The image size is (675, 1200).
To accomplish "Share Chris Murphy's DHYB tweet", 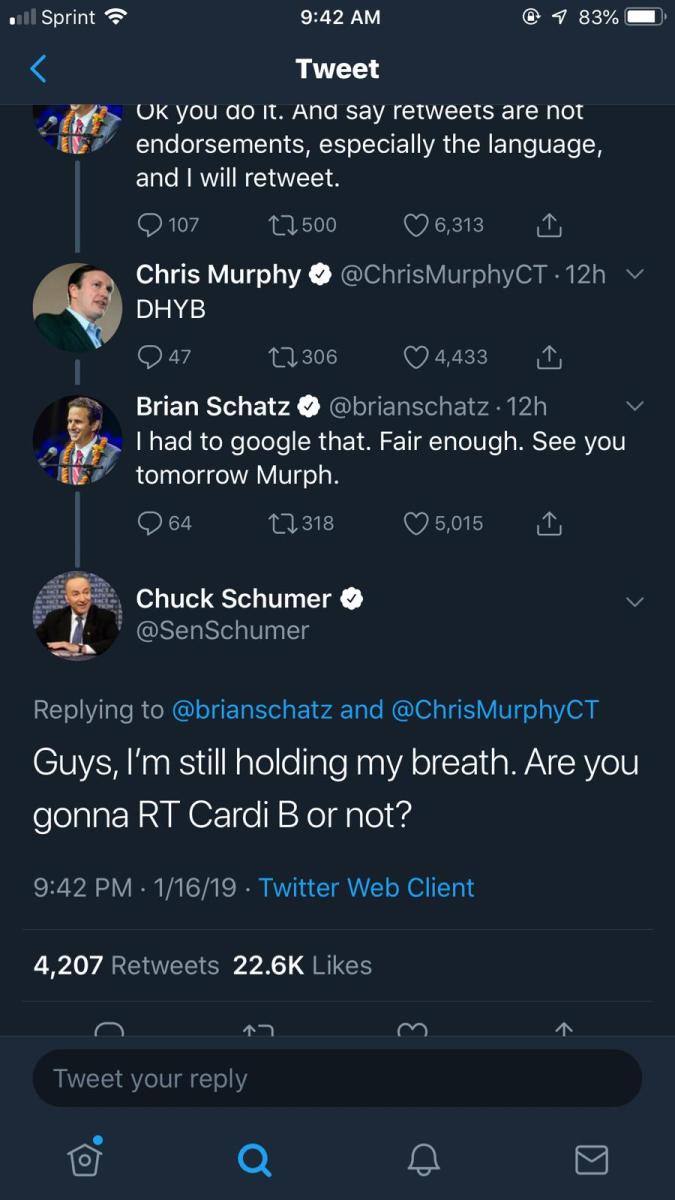I will point(547,356).
